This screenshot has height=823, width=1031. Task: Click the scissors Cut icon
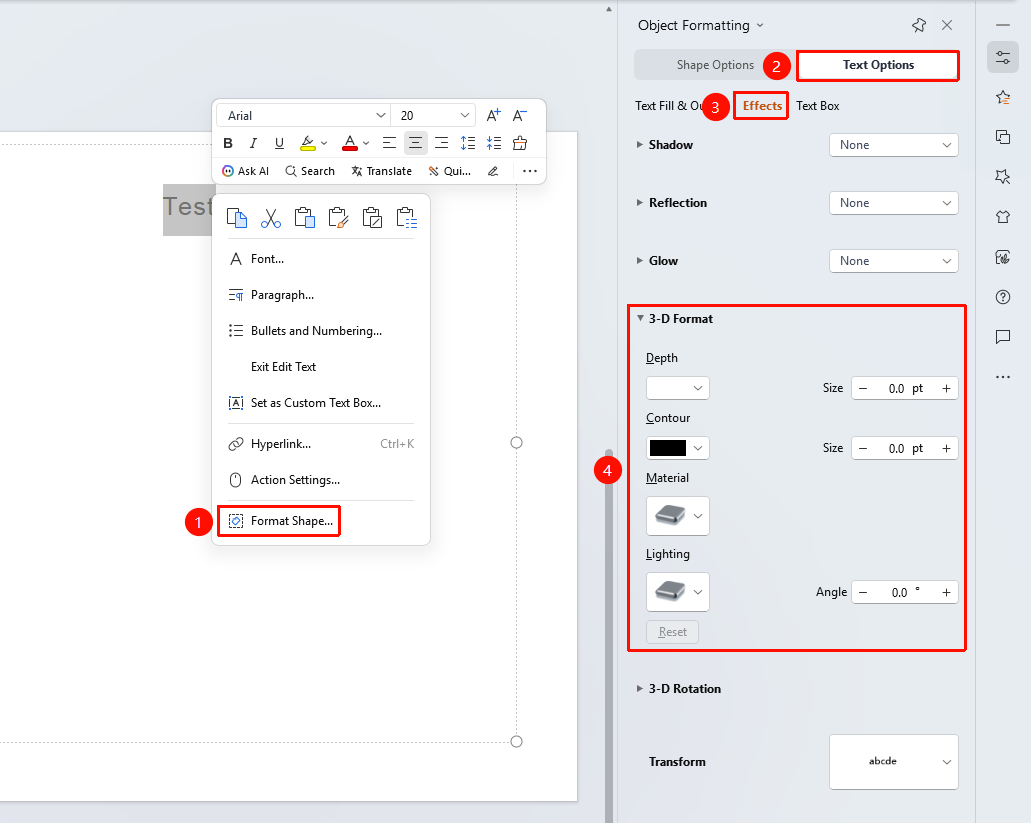(271, 218)
